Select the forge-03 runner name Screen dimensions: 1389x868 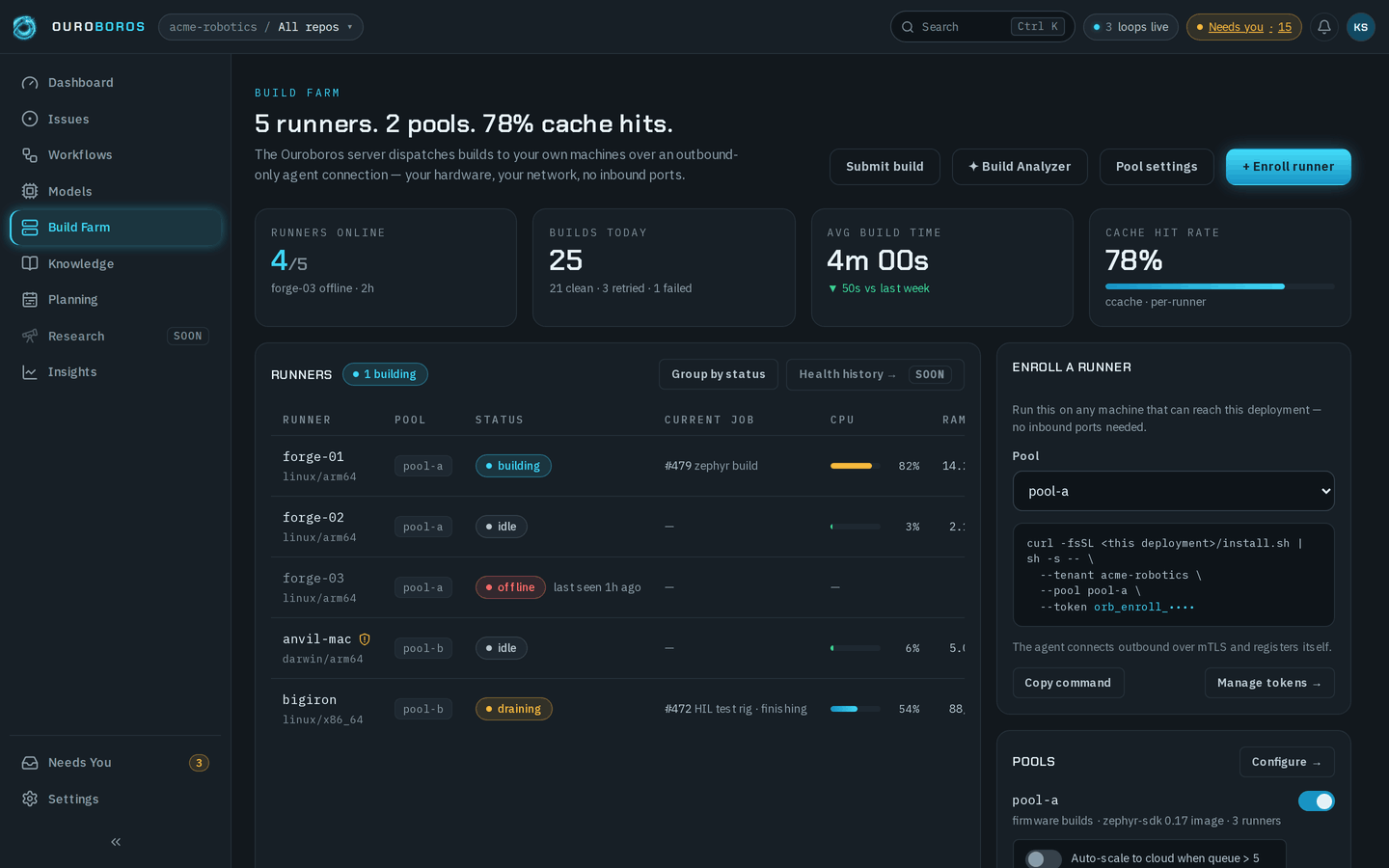tap(313, 579)
